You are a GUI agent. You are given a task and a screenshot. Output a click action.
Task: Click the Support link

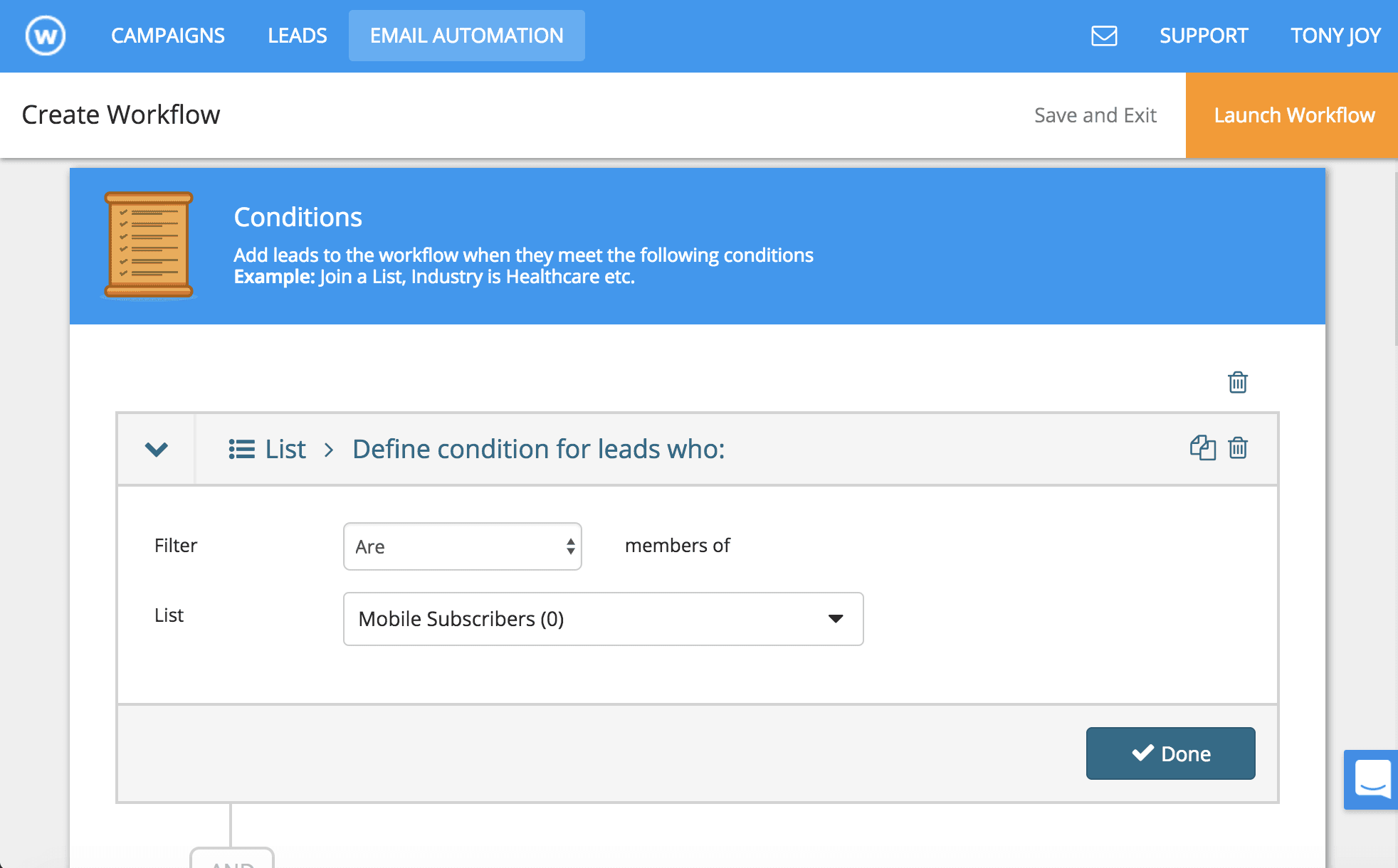pyautogui.click(x=1204, y=36)
